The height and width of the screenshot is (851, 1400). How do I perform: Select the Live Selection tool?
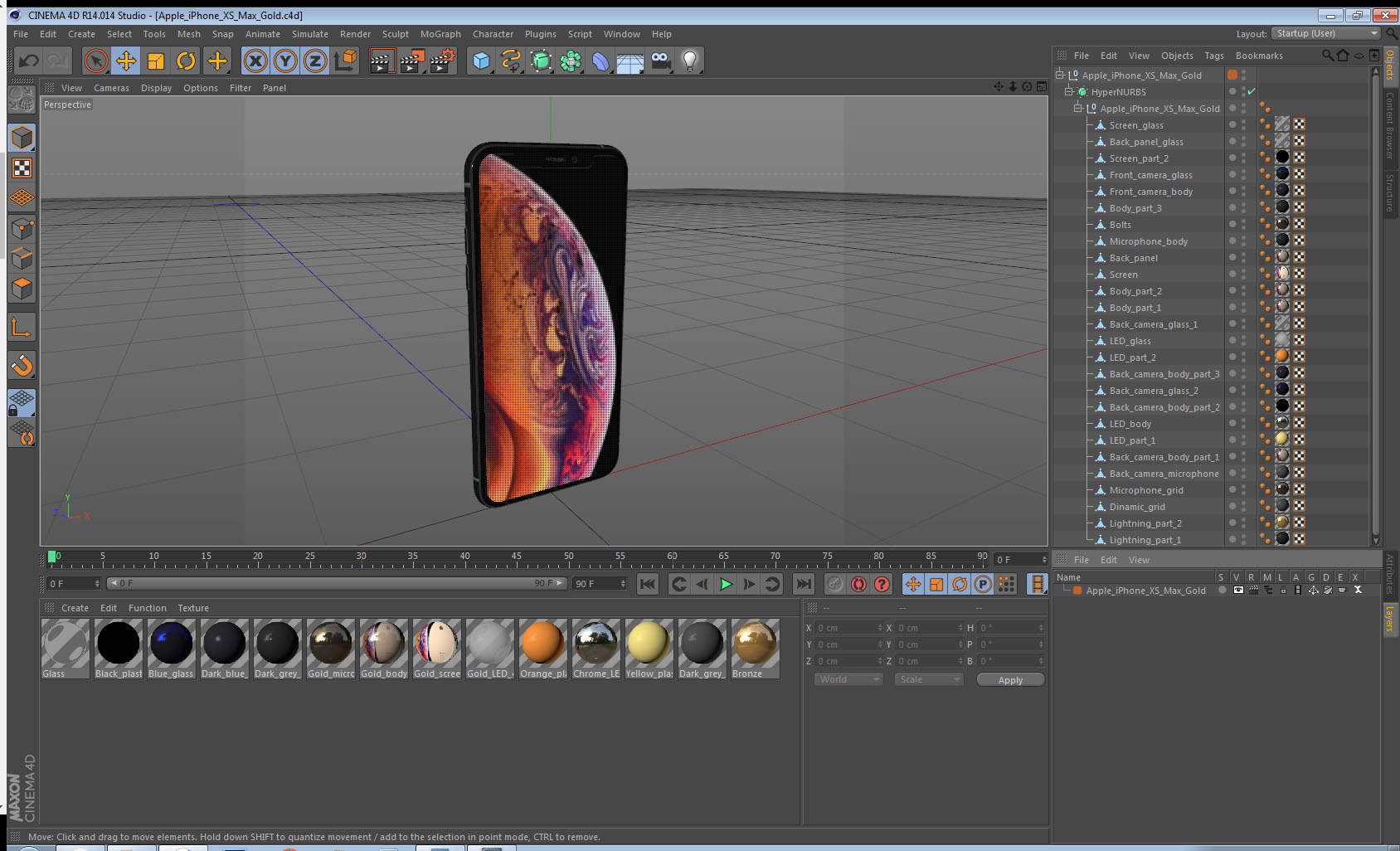(96, 61)
